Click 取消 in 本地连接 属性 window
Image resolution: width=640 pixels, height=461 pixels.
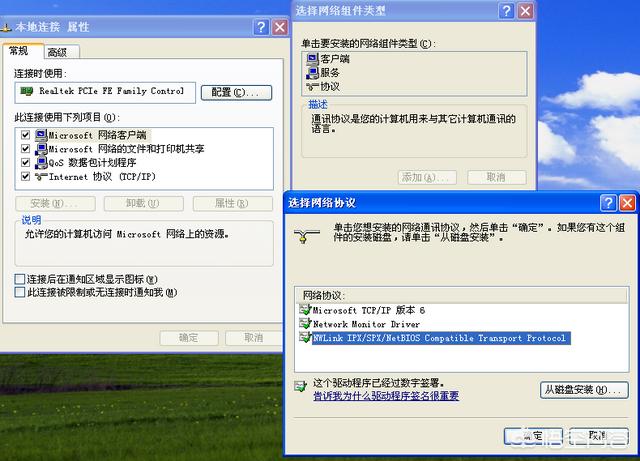254,338
